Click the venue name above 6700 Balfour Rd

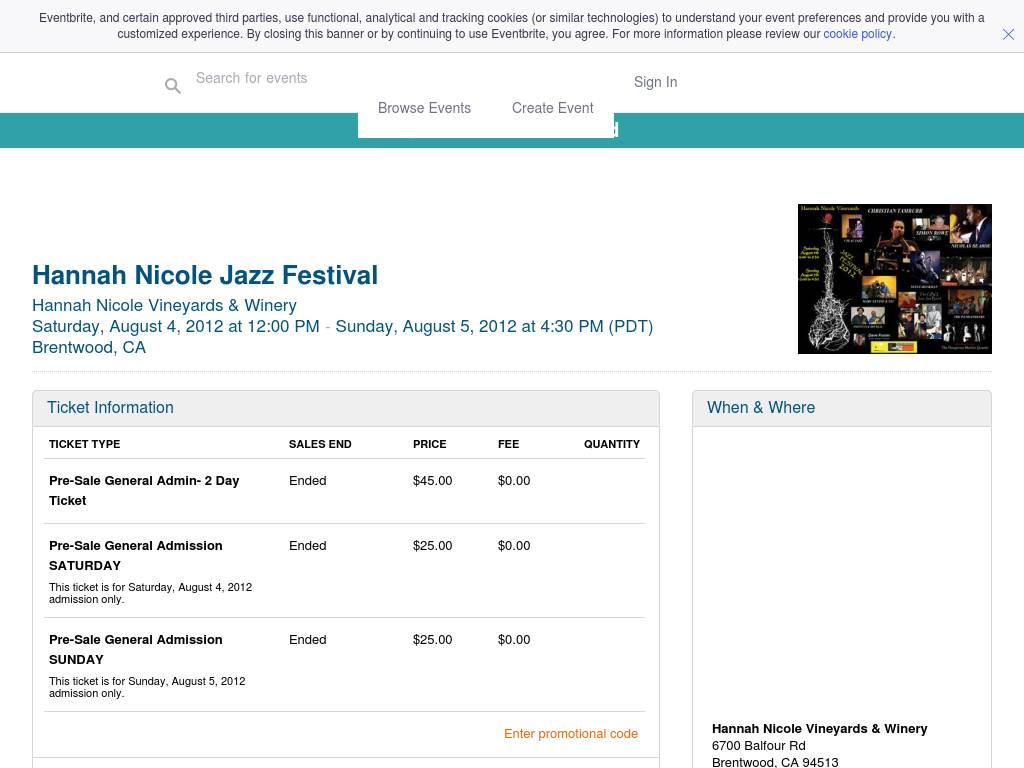(x=819, y=728)
